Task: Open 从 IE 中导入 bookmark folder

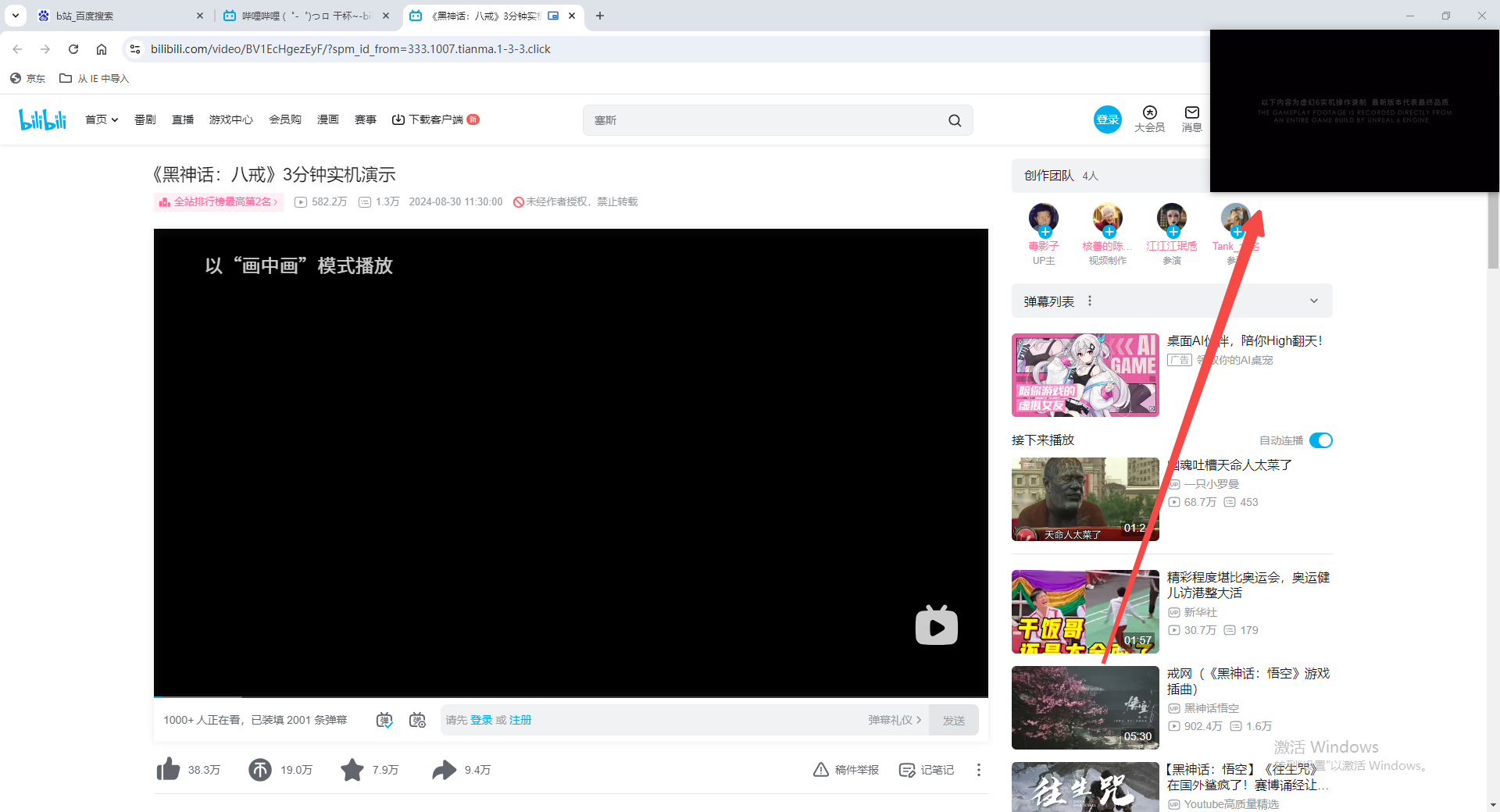Action: pos(95,78)
